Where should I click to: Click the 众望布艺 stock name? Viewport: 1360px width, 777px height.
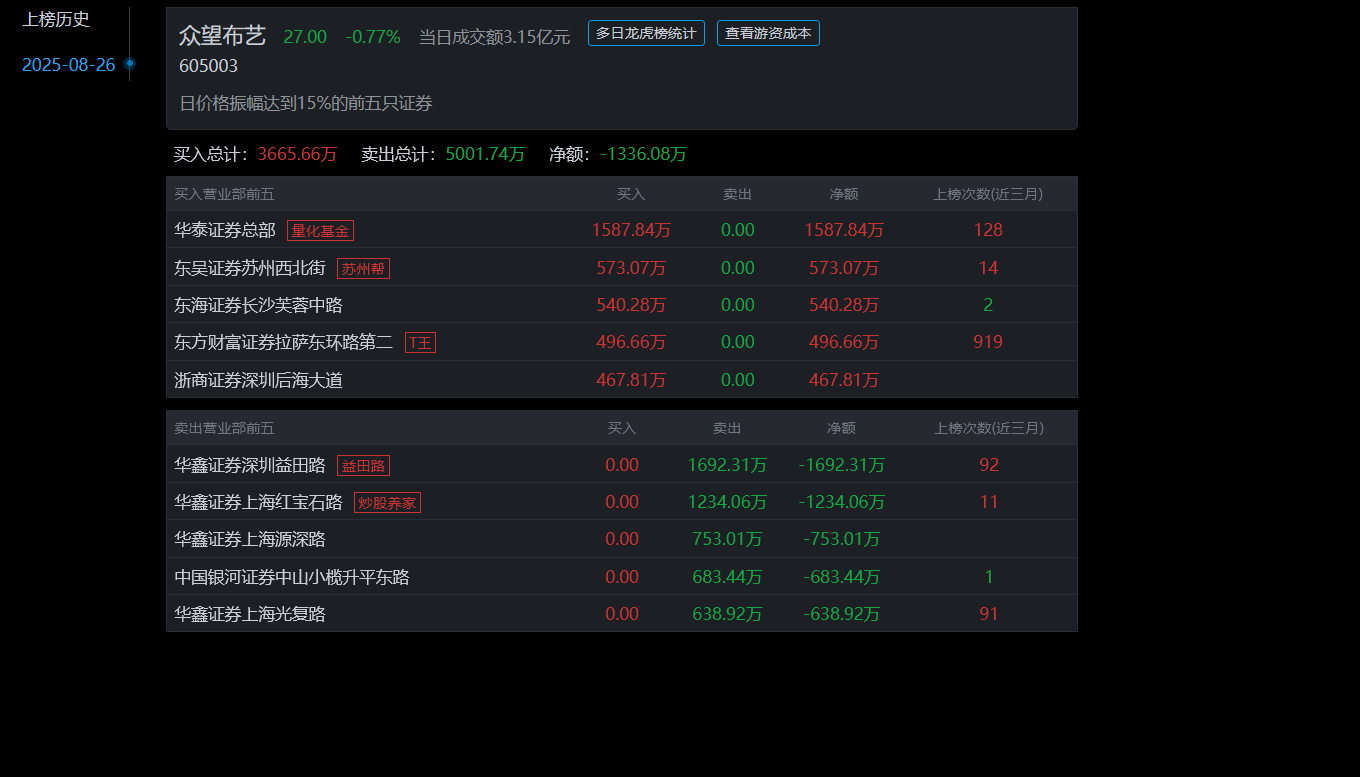tap(222, 36)
